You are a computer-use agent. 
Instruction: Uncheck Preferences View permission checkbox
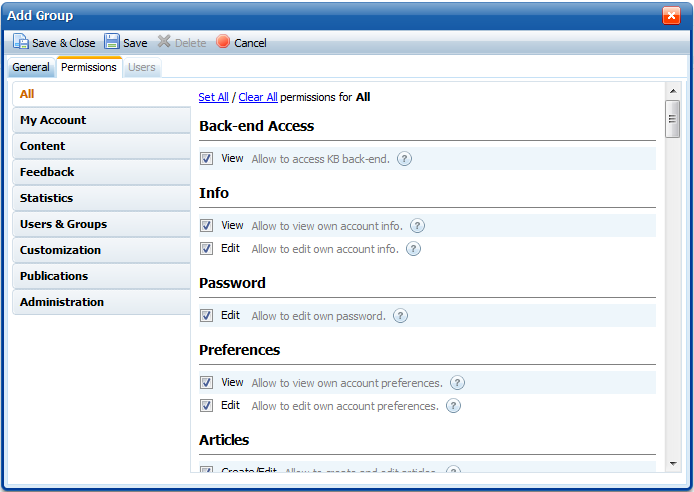point(206,383)
